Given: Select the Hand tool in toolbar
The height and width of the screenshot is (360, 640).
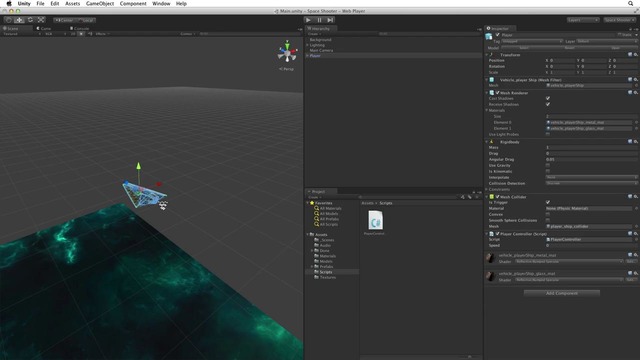Looking at the screenshot, I should pyautogui.click(x=9, y=20).
